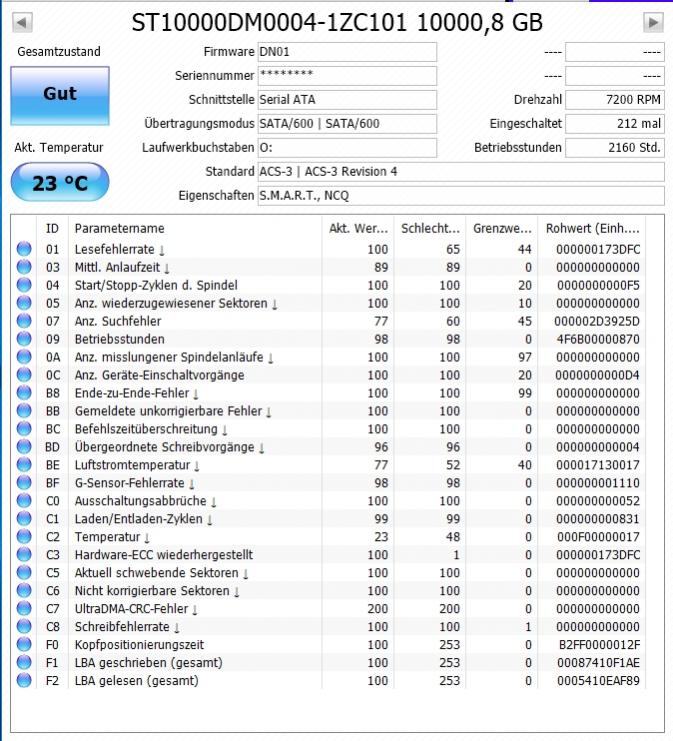Click the status orb for Kopfpositionierungszeit
Screen dimensions: 673x741
click(x=24, y=644)
